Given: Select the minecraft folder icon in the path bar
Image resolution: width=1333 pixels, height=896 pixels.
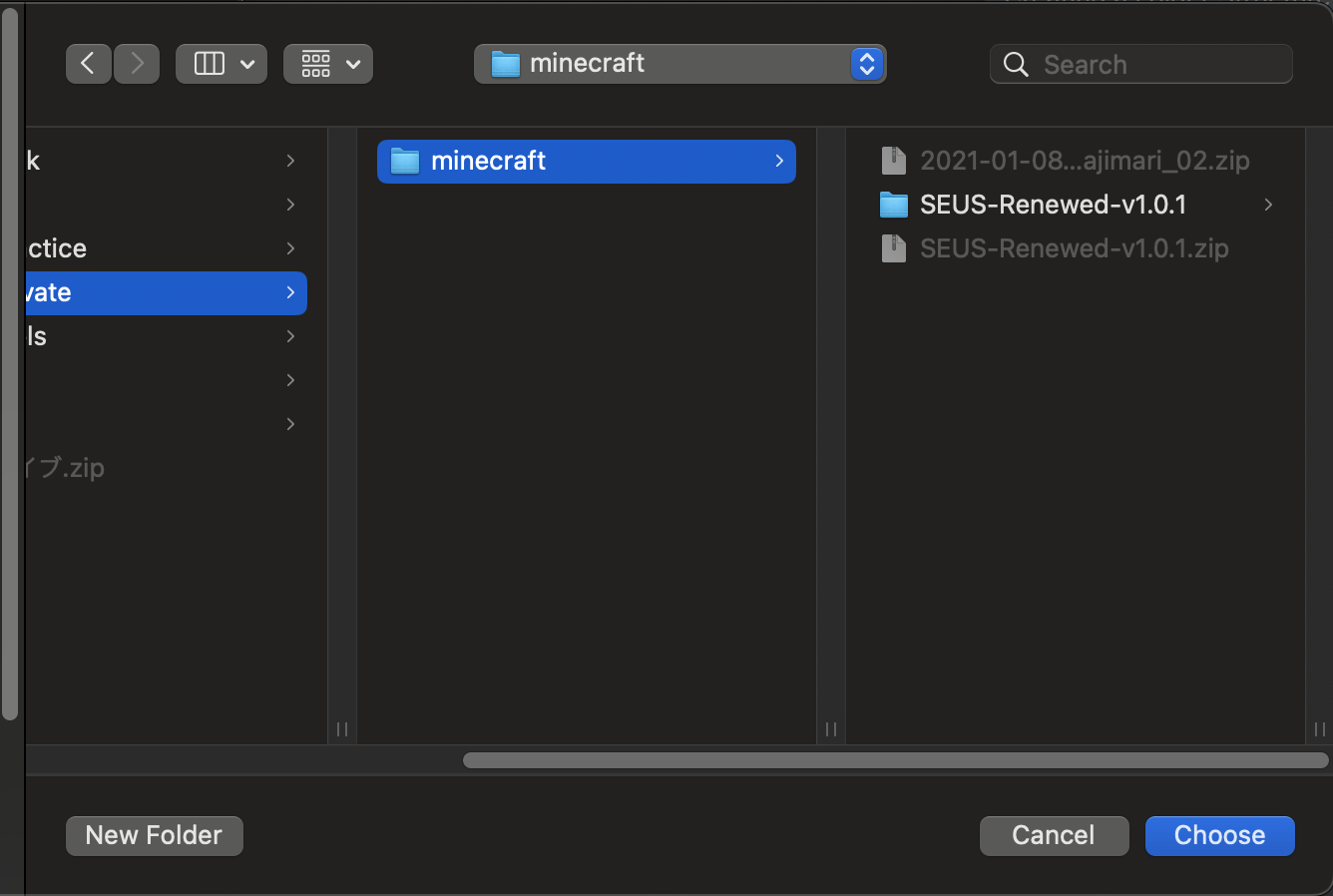Looking at the screenshot, I should 505,63.
